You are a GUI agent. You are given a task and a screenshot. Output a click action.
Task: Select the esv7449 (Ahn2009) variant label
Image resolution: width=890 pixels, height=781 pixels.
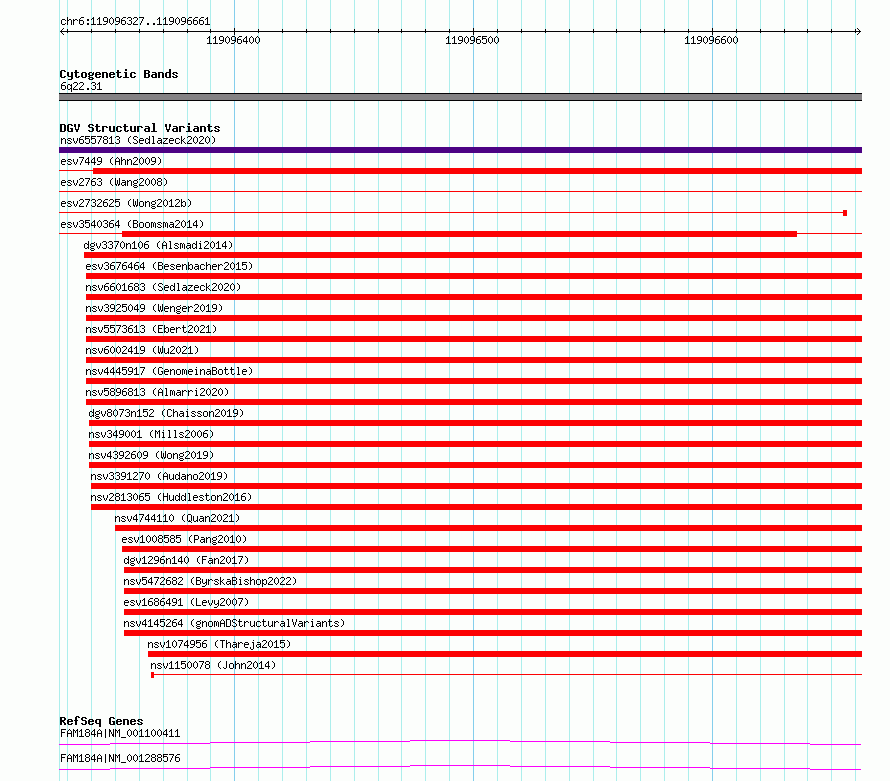pyautogui.click(x=111, y=161)
